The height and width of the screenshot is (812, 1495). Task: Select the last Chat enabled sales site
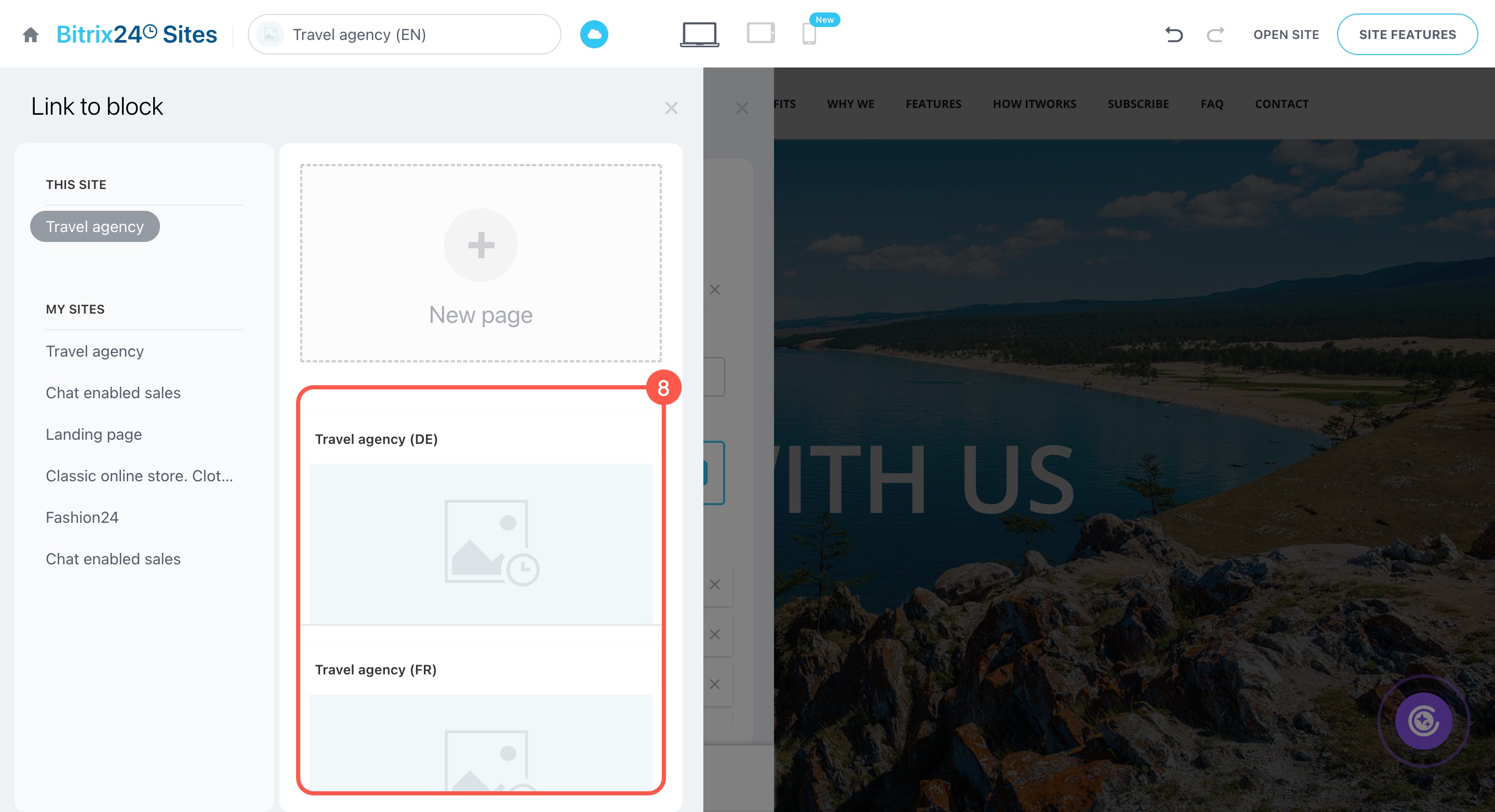tap(113, 559)
